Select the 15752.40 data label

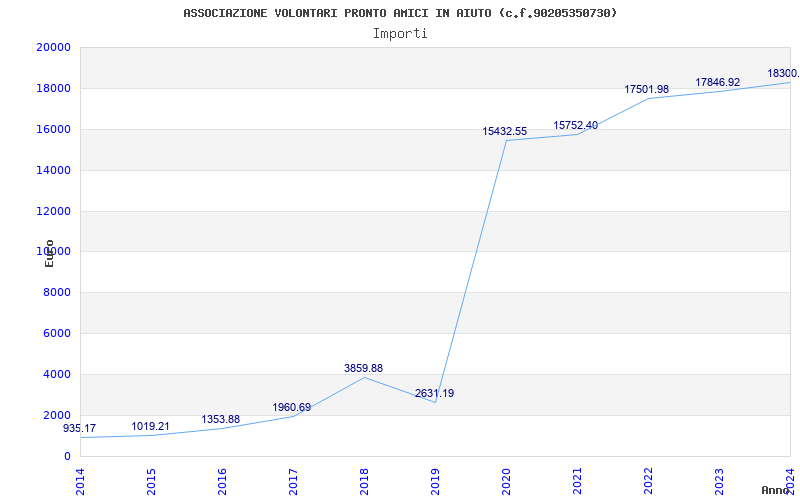(x=576, y=126)
